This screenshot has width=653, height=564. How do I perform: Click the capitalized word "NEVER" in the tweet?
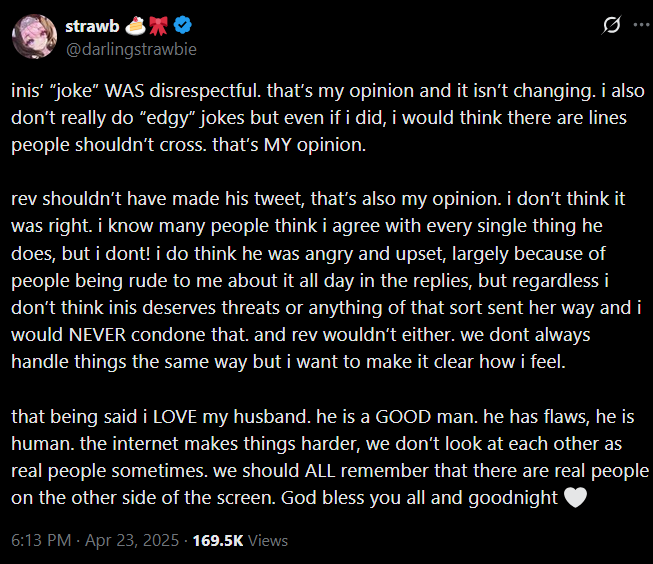click(97, 335)
